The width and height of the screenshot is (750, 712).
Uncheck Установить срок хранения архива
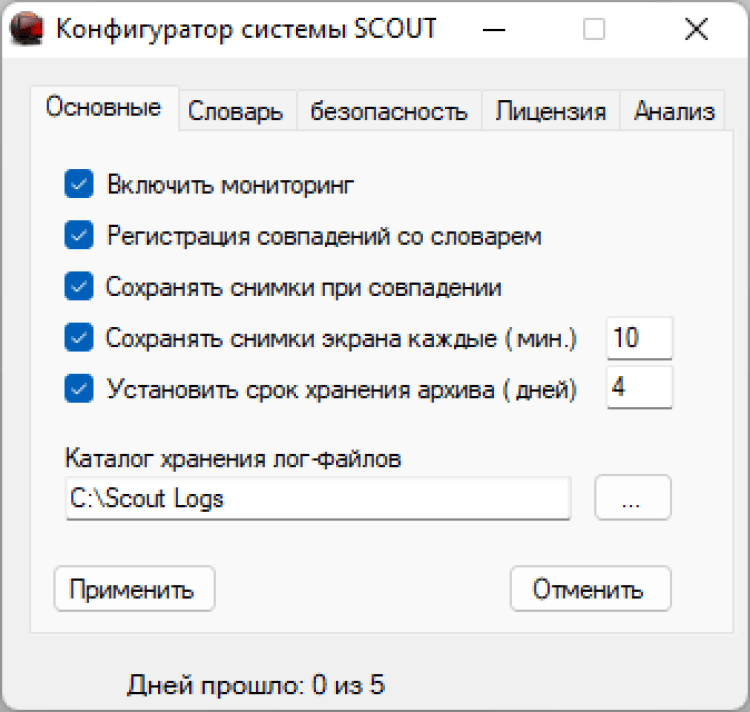click(78, 389)
